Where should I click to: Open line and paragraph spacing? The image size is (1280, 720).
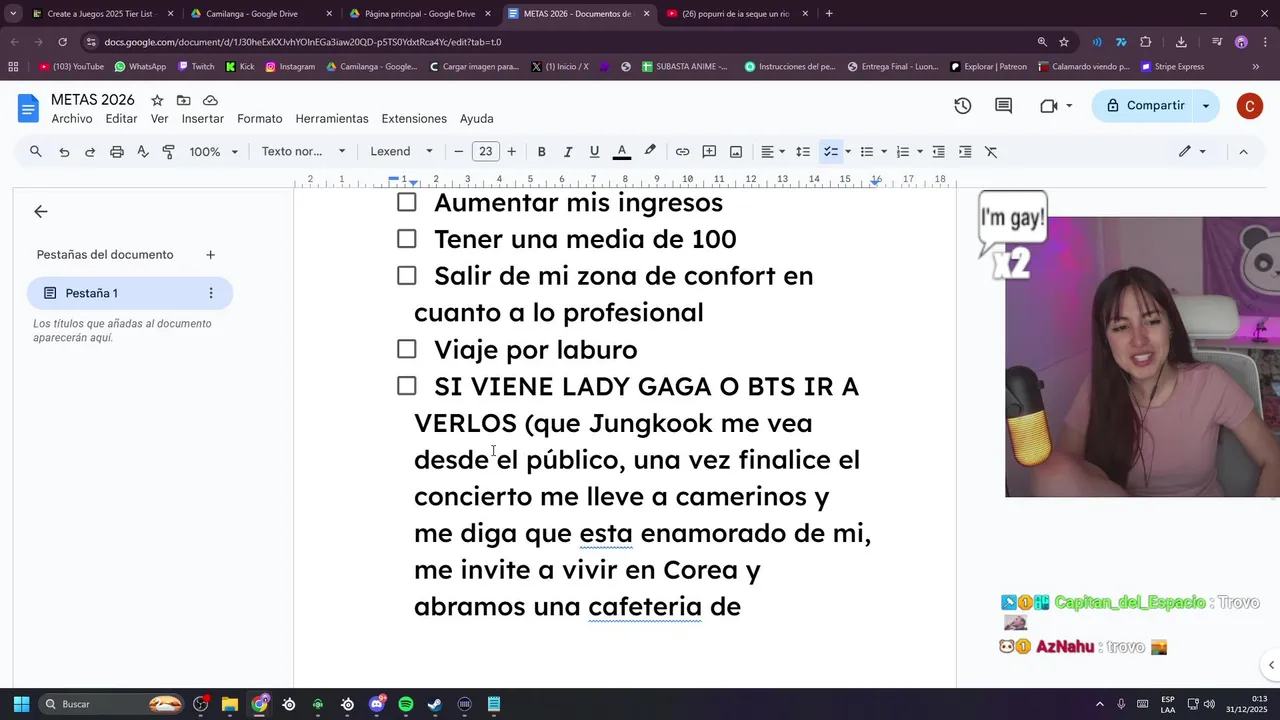[802, 152]
